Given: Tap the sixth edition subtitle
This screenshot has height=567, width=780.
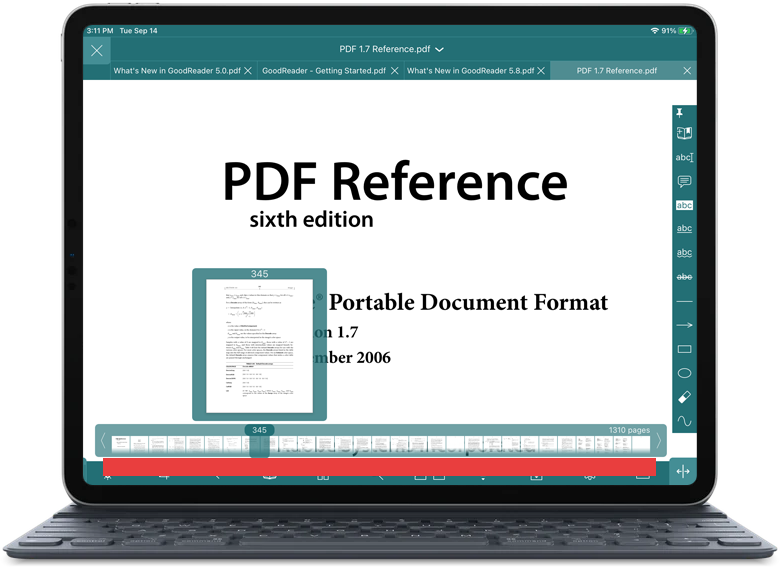Looking at the screenshot, I should [x=311, y=219].
